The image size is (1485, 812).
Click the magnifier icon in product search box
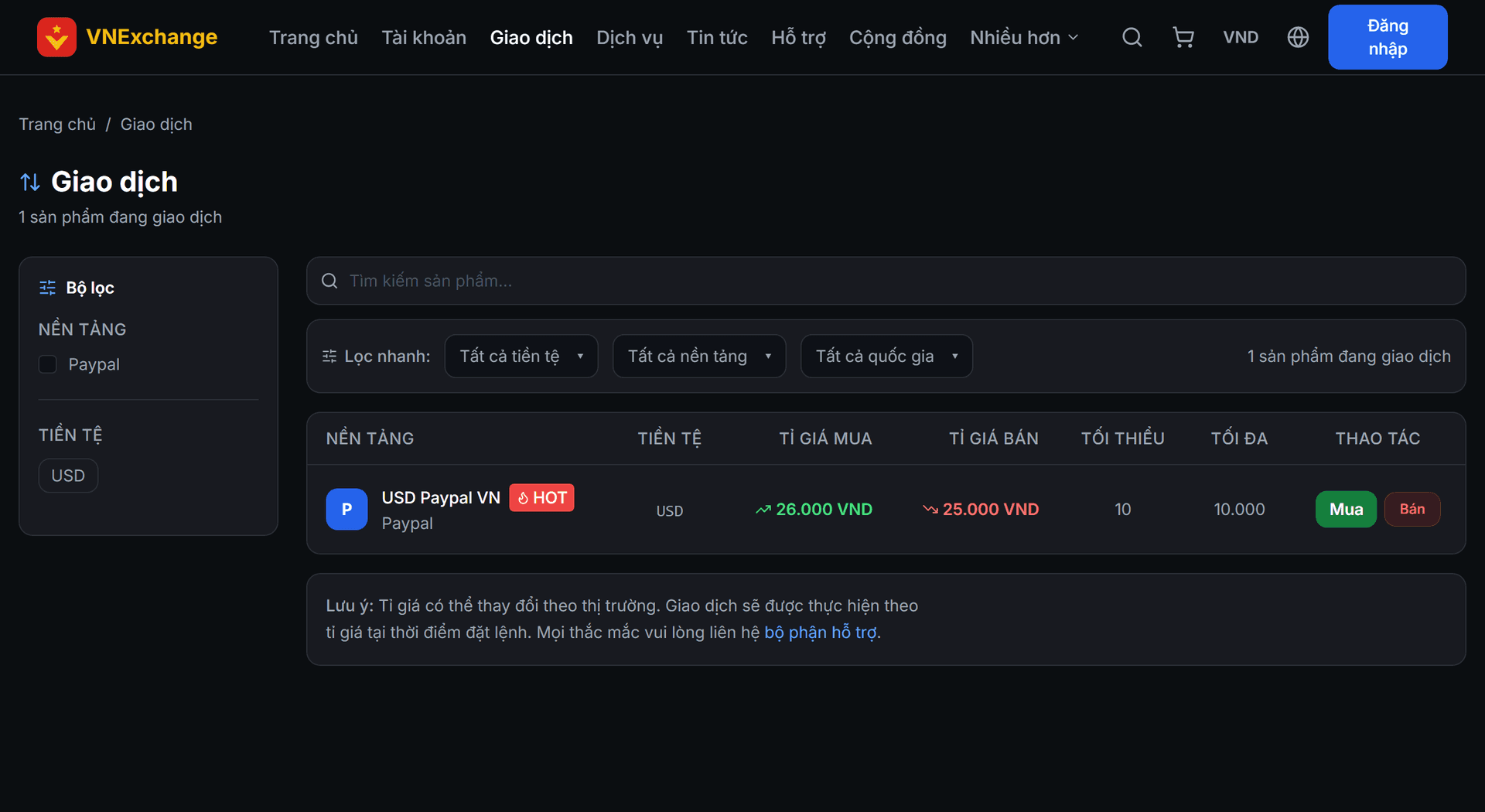329,281
